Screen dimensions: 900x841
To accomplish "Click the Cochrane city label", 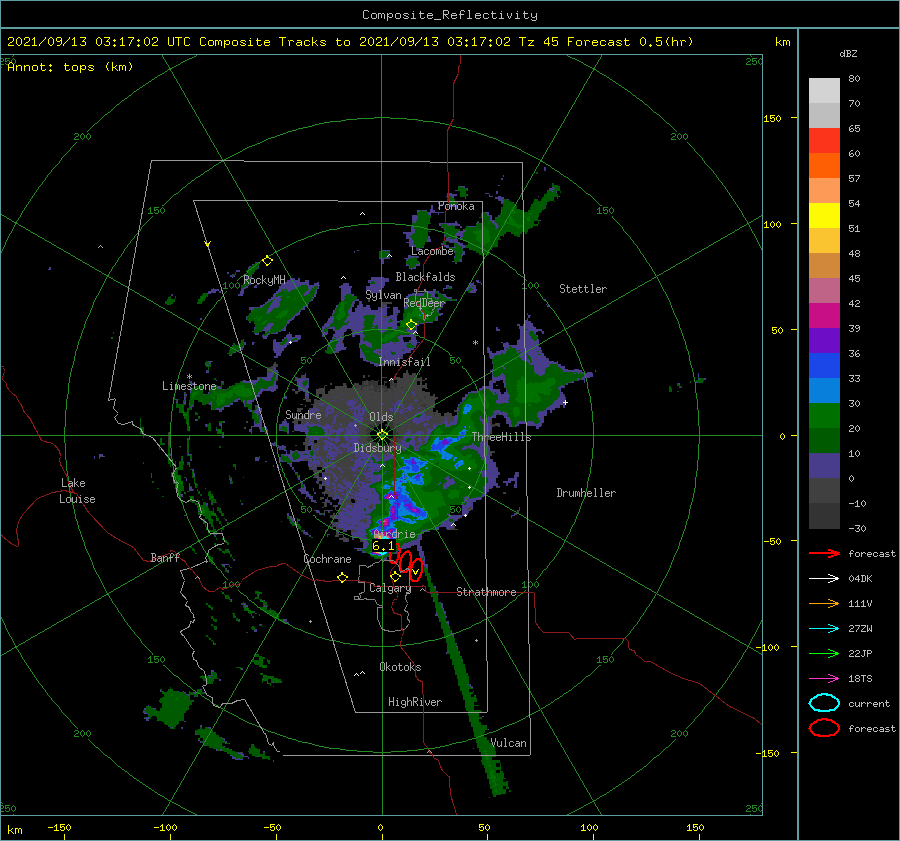I will click(x=327, y=559).
